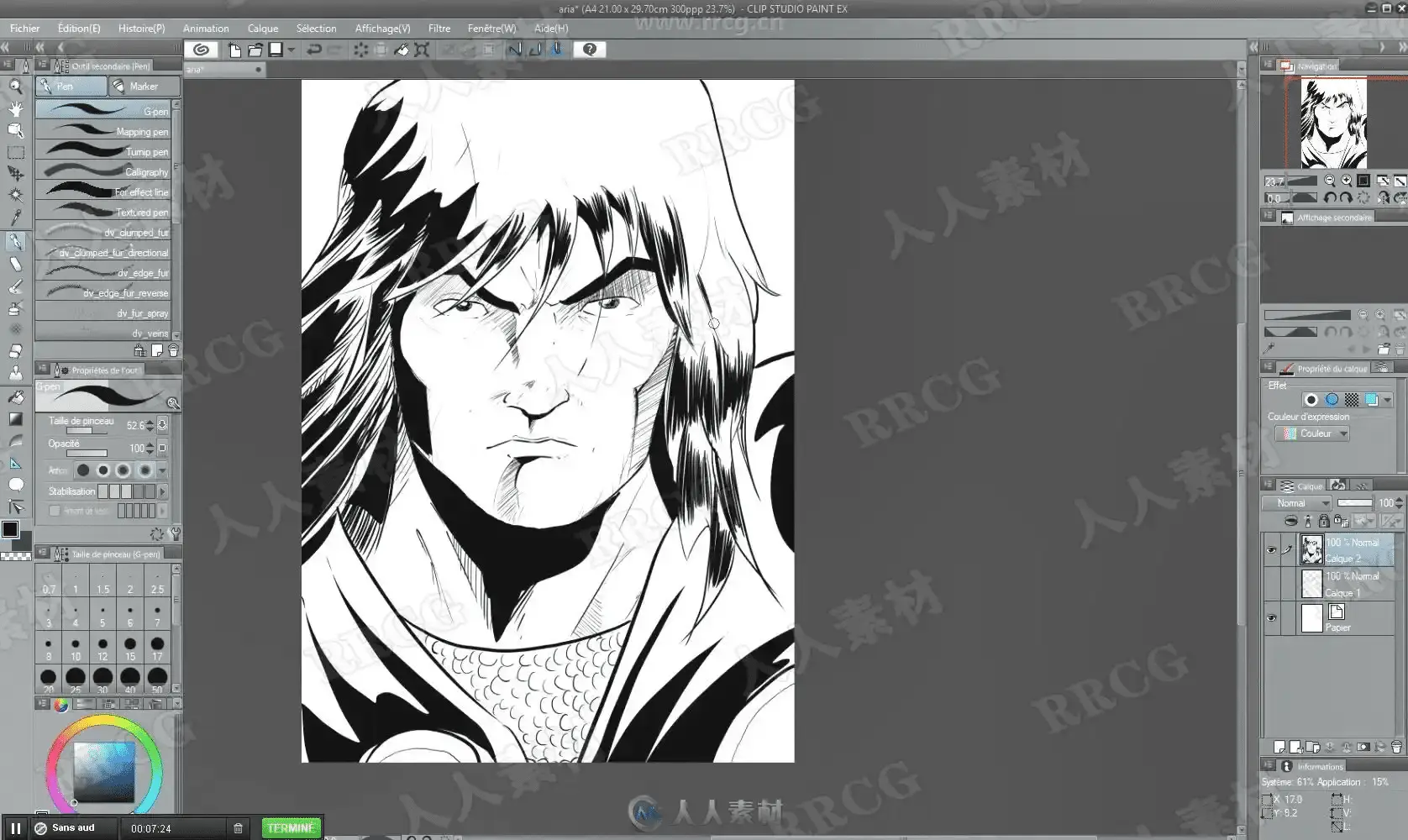The image size is (1408, 840).
Task: Open the color panel tabs dropdown
Action: point(176,703)
